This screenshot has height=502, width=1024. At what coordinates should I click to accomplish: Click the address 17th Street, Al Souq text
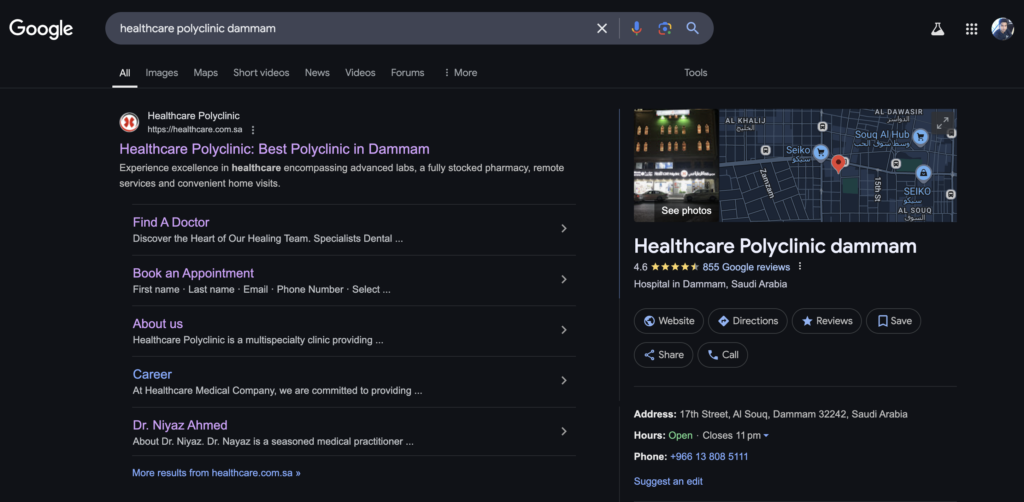click(793, 415)
